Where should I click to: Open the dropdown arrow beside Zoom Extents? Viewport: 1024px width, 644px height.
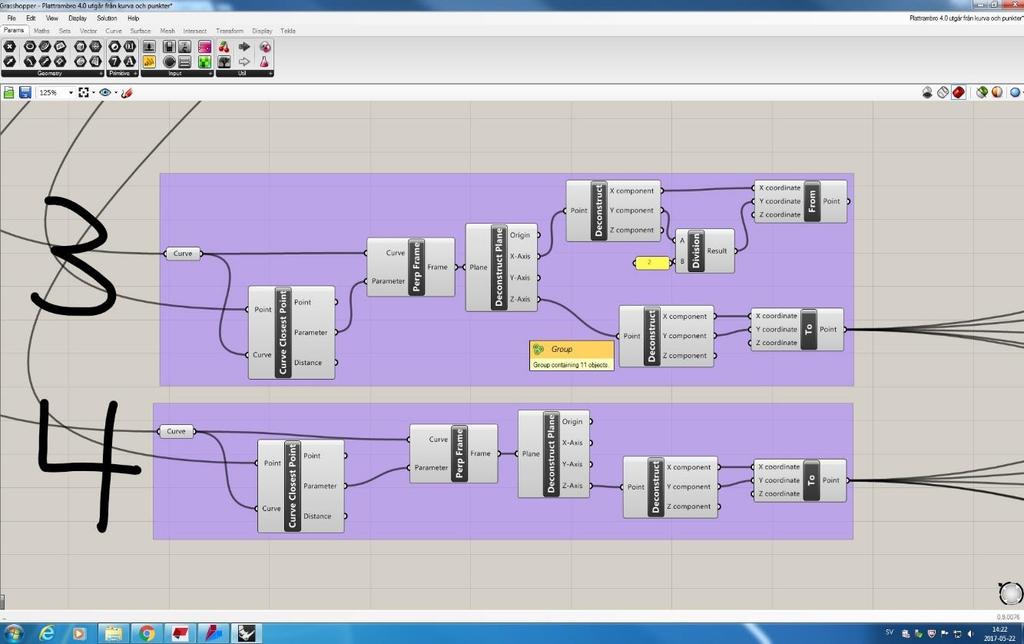[x=93, y=92]
